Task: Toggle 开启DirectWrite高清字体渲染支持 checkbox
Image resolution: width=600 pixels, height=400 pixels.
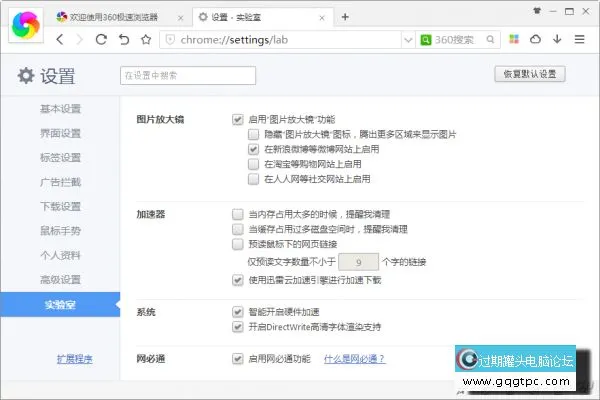Action: coord(238,327)
